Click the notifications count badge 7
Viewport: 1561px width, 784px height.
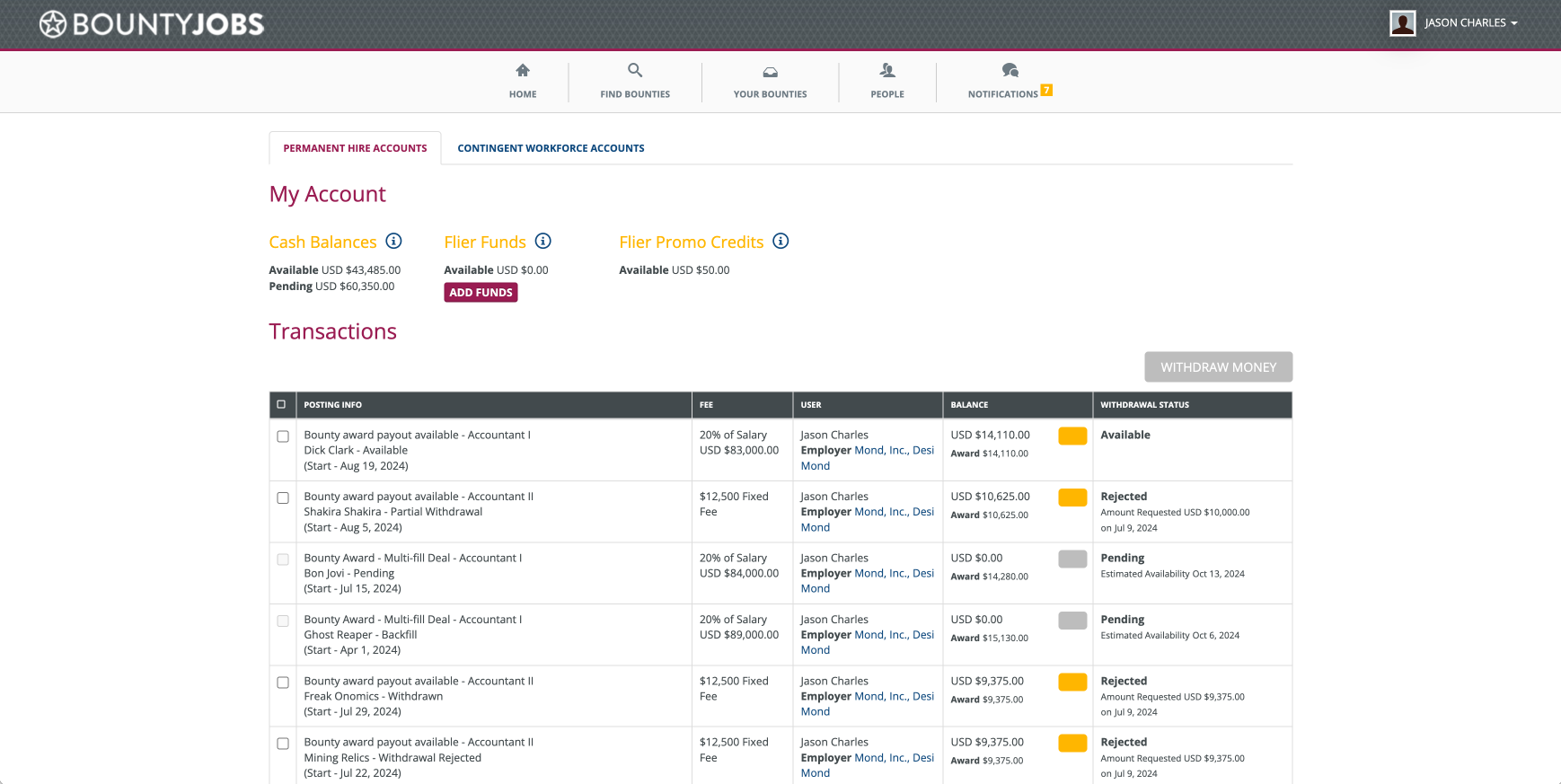click(x=1046, y=90)
